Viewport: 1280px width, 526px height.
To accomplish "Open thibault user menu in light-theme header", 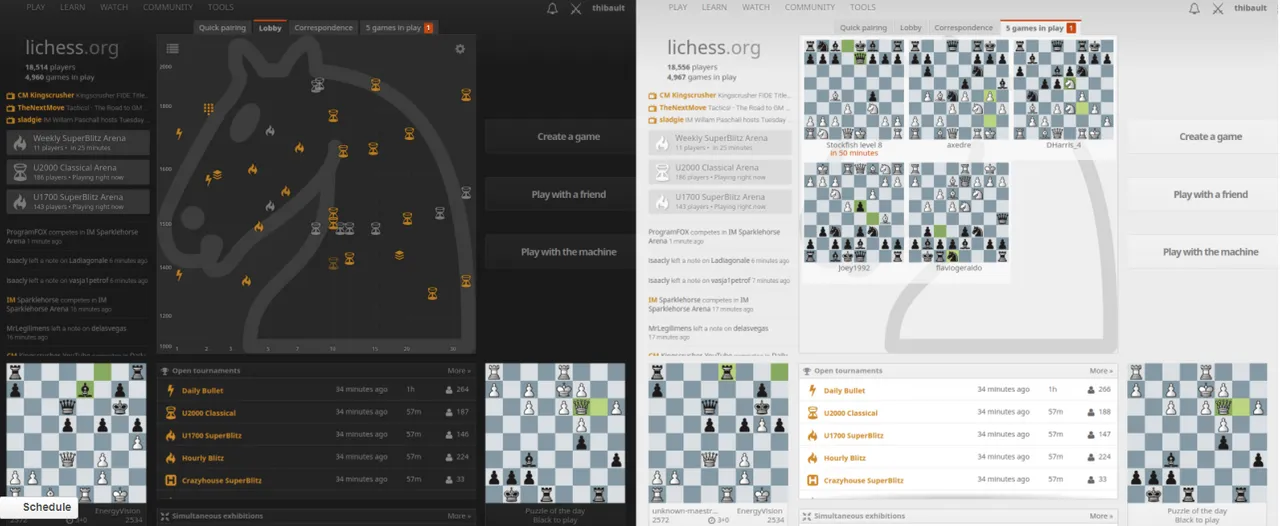I will pyautogui.click(x=1249, y=8).
